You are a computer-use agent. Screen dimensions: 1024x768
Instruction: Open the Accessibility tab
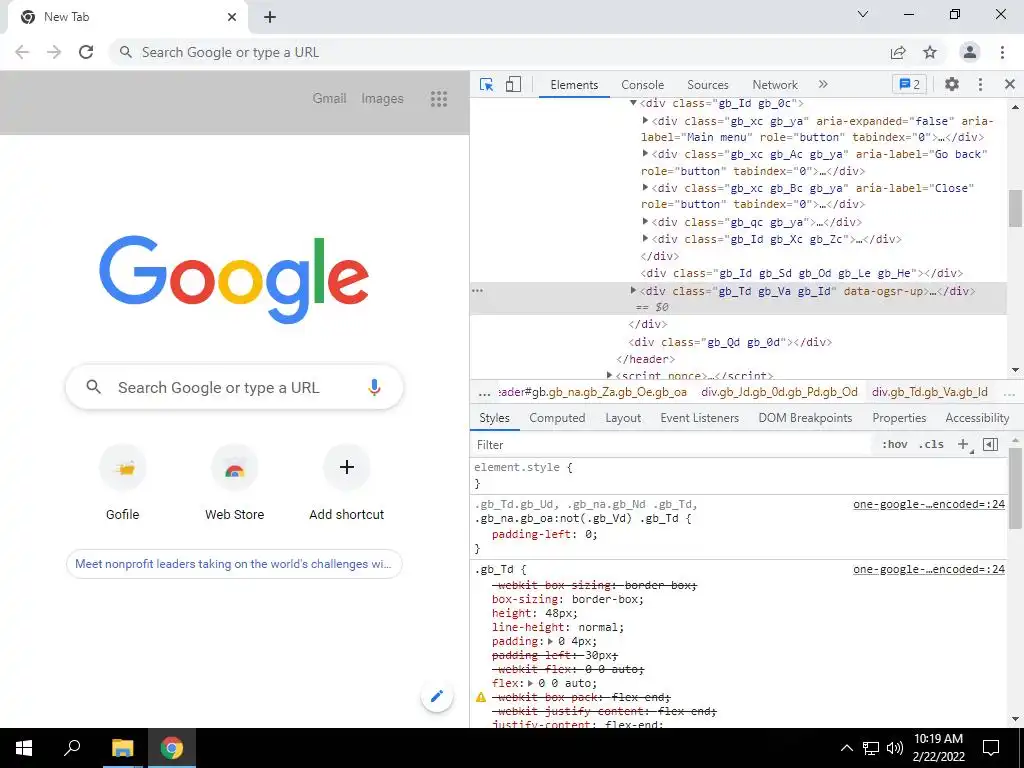[x=977, y=418]
